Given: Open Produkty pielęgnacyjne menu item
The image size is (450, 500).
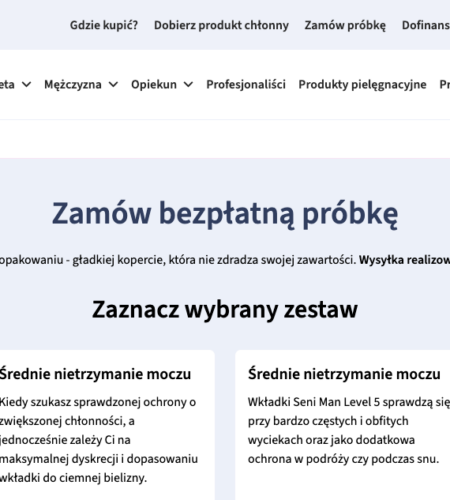Looking at the screenshot, I should [x=362, y=85].
